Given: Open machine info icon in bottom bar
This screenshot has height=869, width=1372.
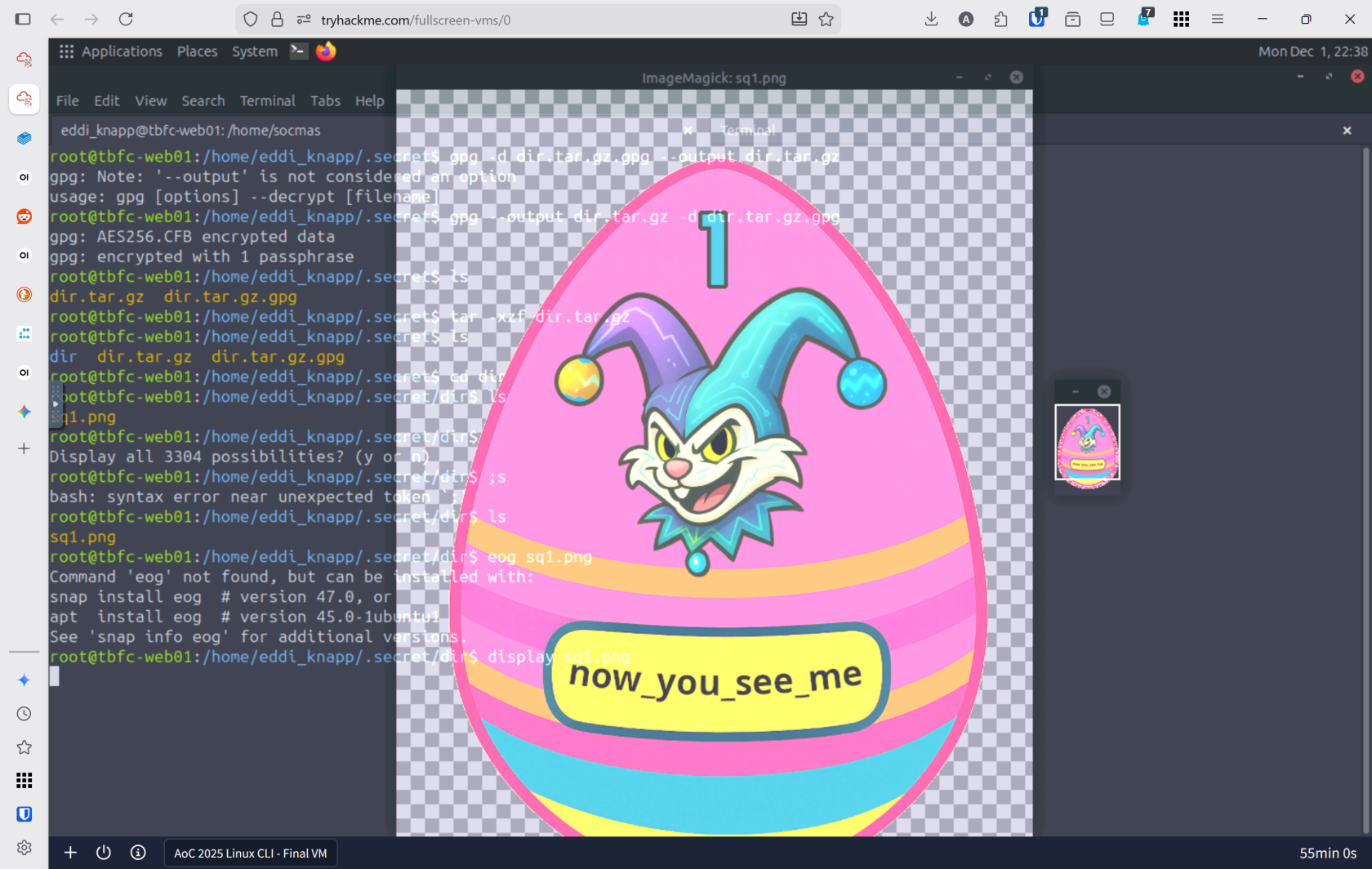Looking at the screenshot, I should 138,853.
